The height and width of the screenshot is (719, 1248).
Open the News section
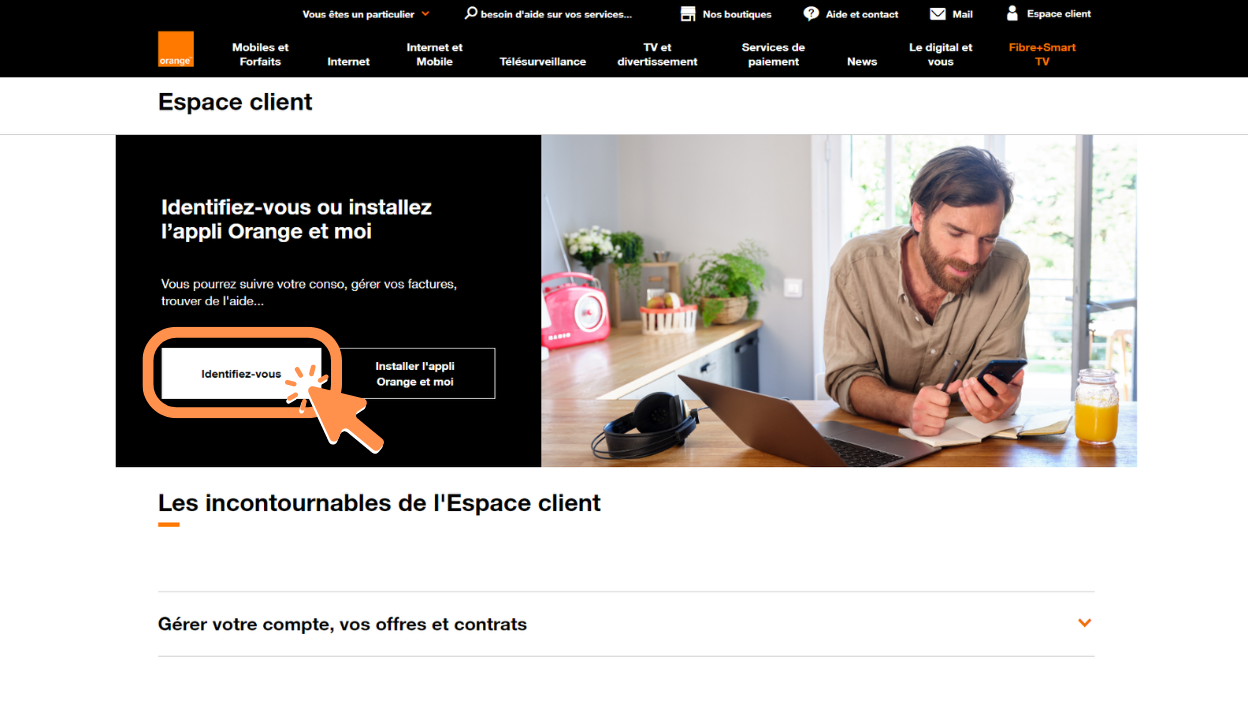click(x=861, y=61)
